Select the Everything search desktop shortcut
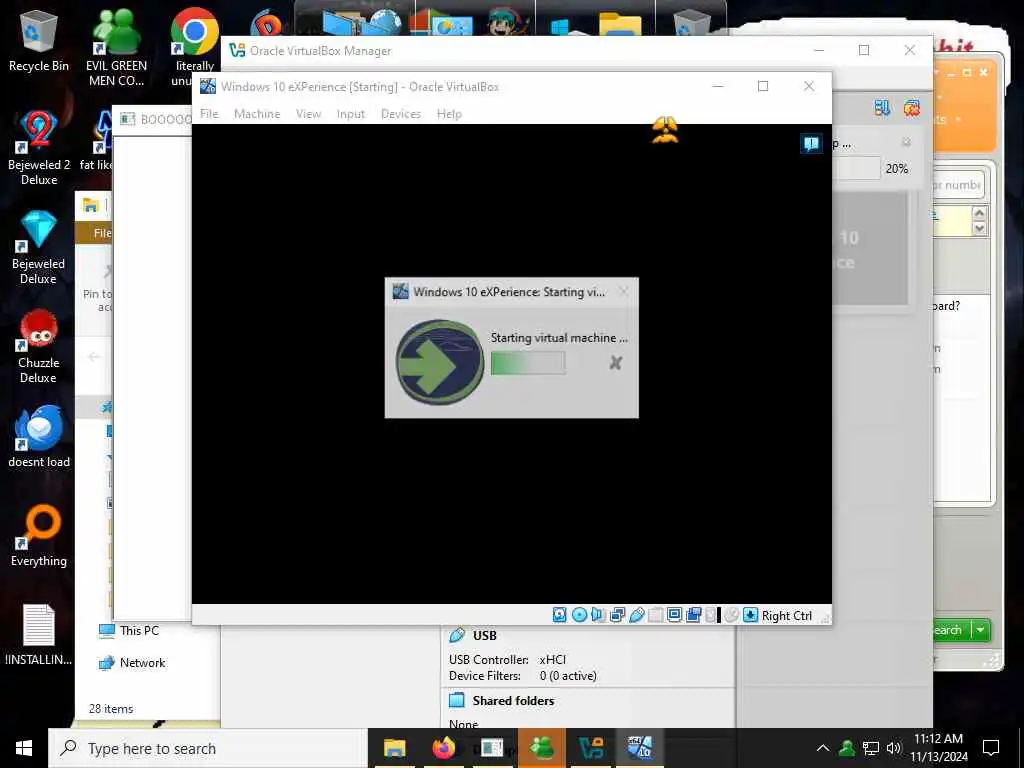Viewport: 1024px width, 768px height. pyautogui.click(x=39, y=537)
